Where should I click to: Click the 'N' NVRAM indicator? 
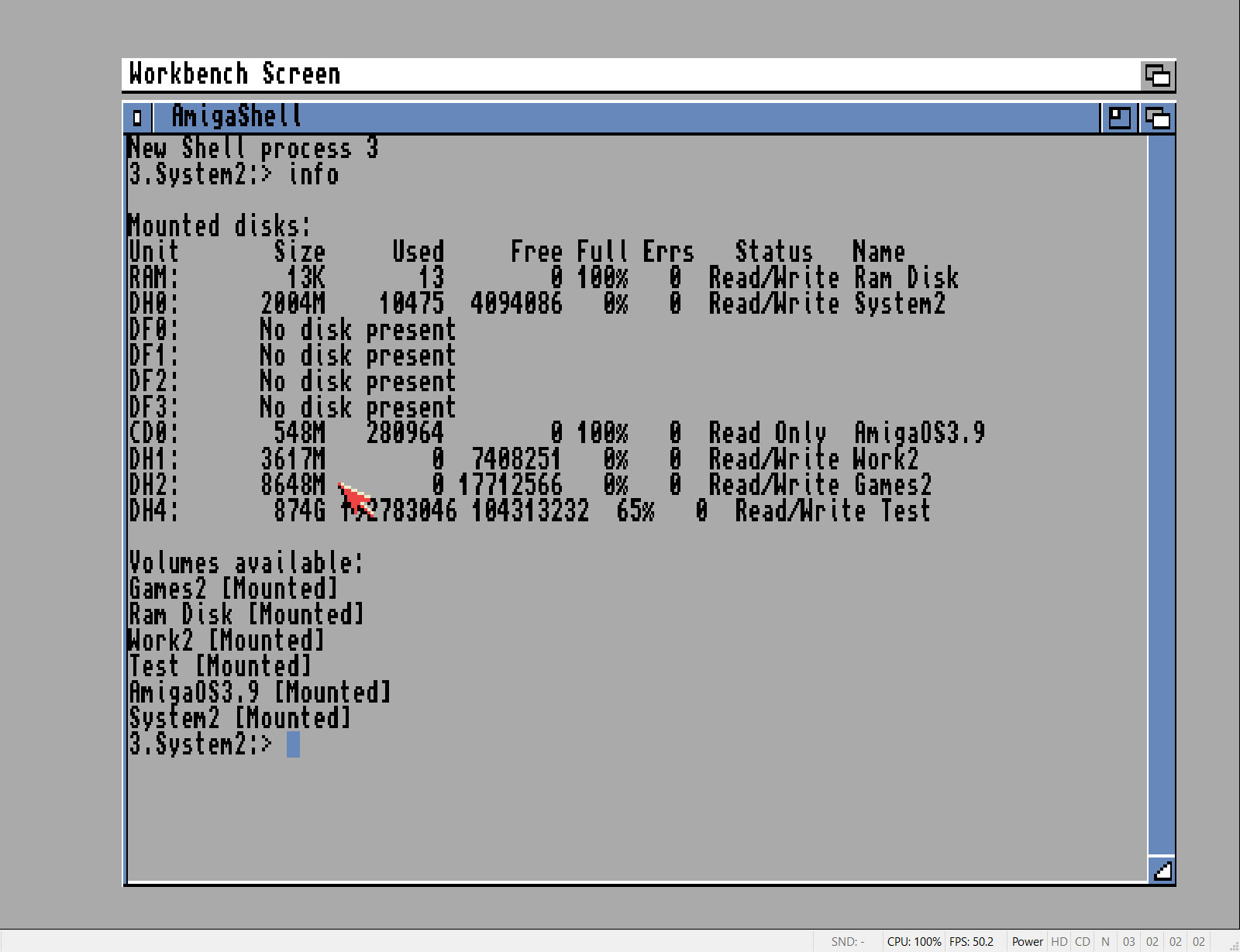tap(1105, 942)
